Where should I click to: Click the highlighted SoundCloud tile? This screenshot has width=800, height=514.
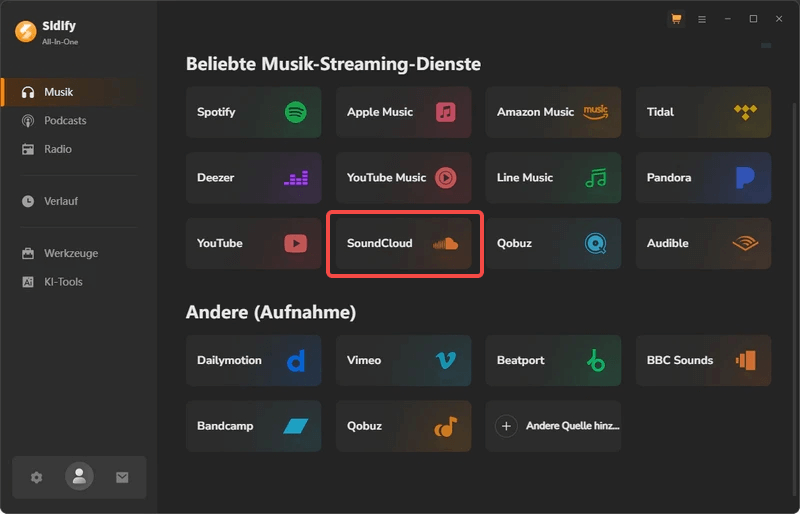tap(405, 243)
